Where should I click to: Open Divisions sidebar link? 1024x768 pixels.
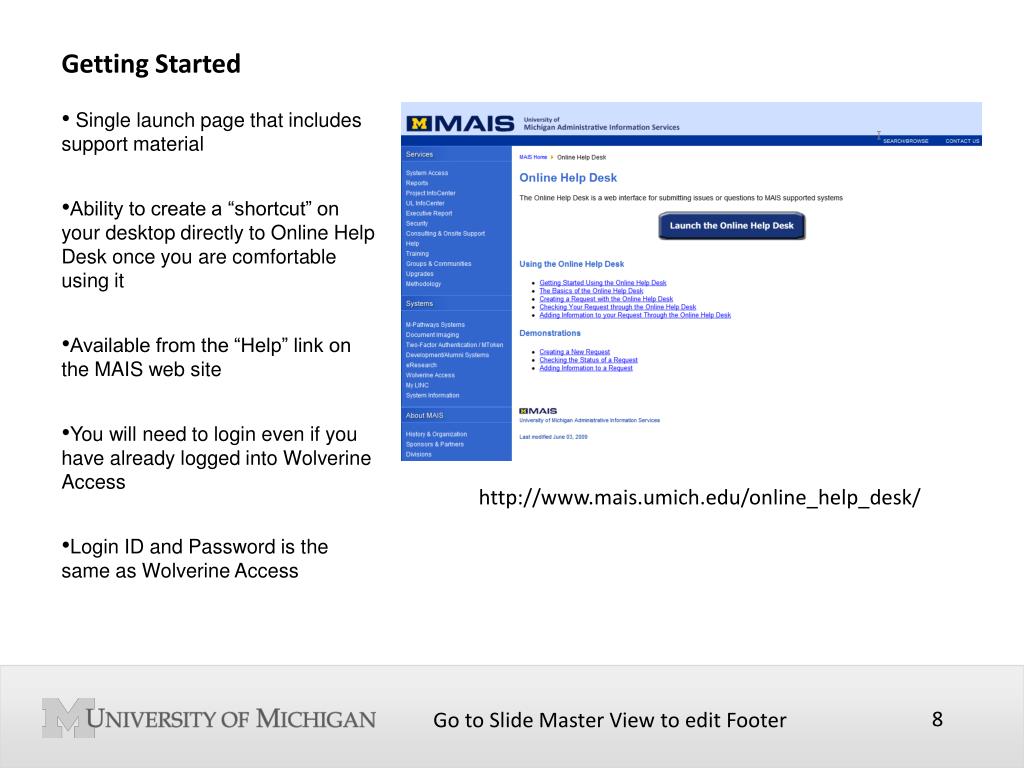coord(419,455)
